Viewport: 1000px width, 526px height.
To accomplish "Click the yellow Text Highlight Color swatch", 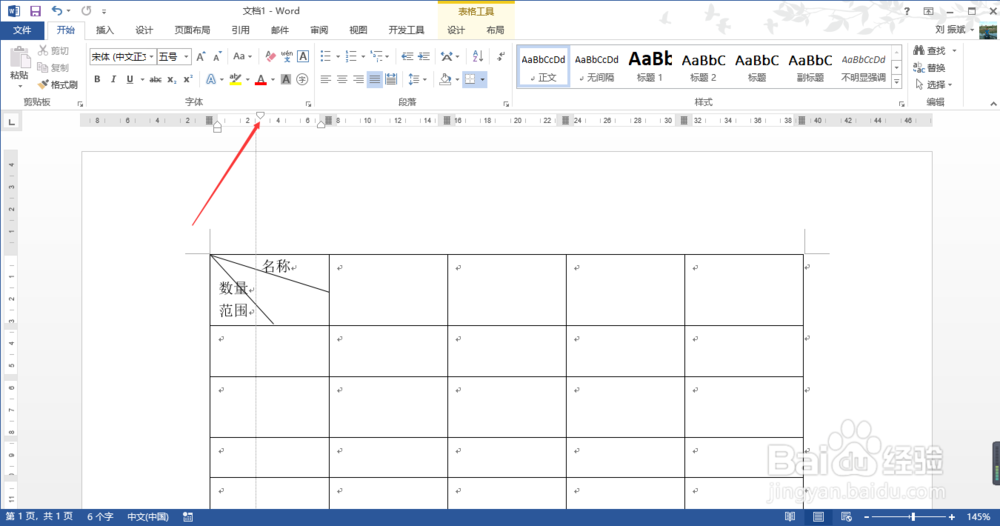I will [235, 80].
